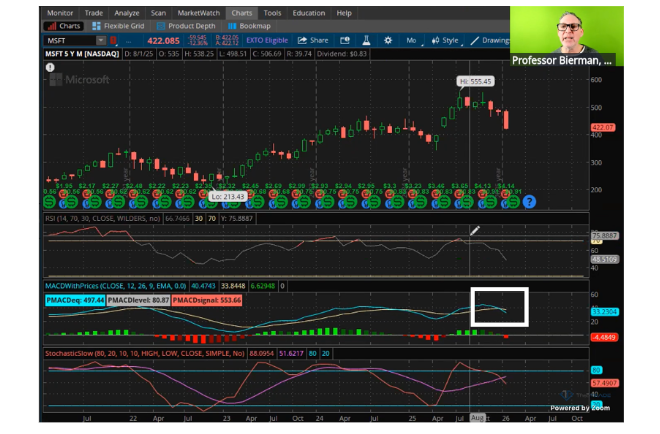This screenshot has height=434, width=660.
Task: Click the ellipsis button beside the symbol box
Action: 128,41
